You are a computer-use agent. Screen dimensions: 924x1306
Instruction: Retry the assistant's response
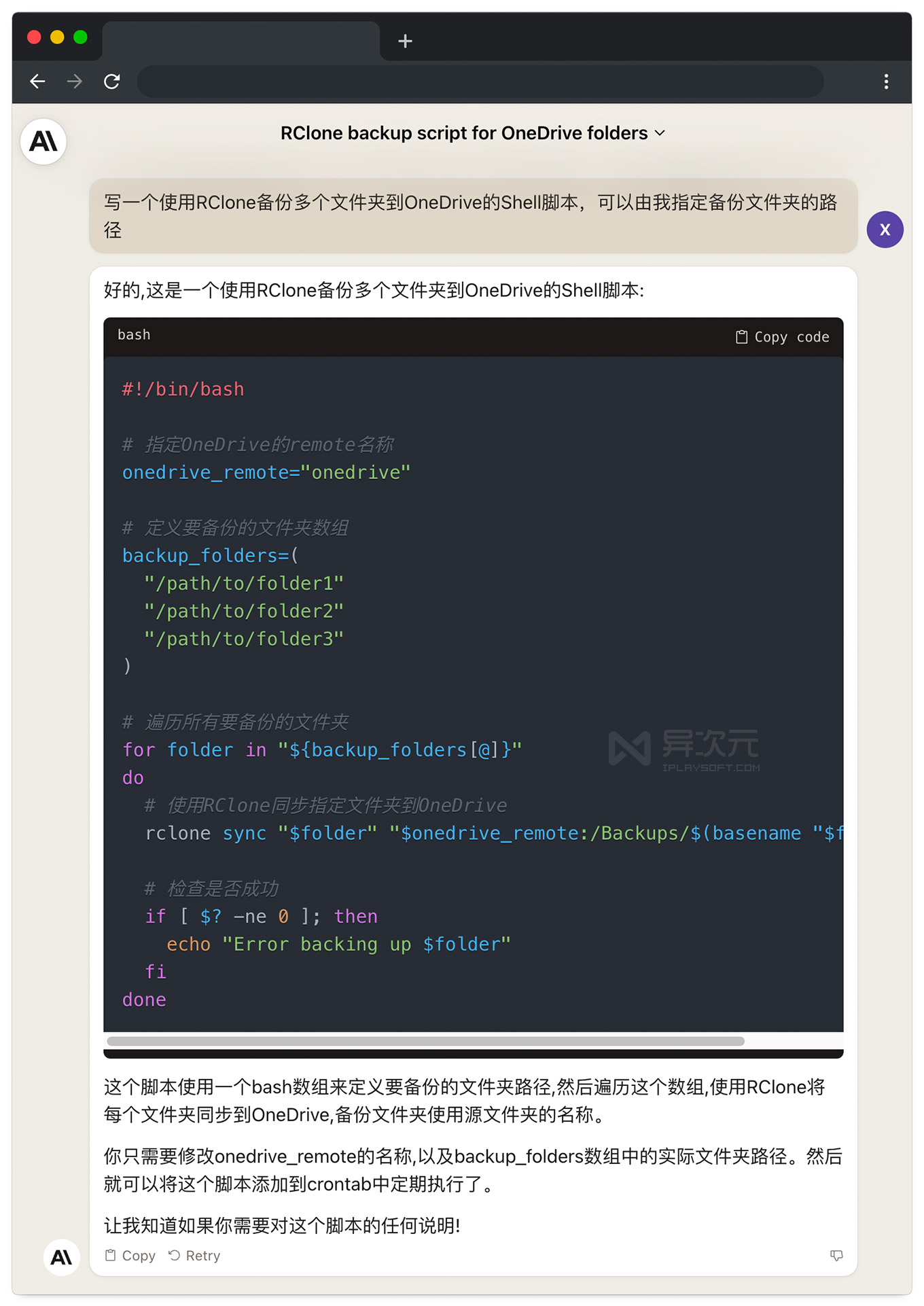(194, 1256)
